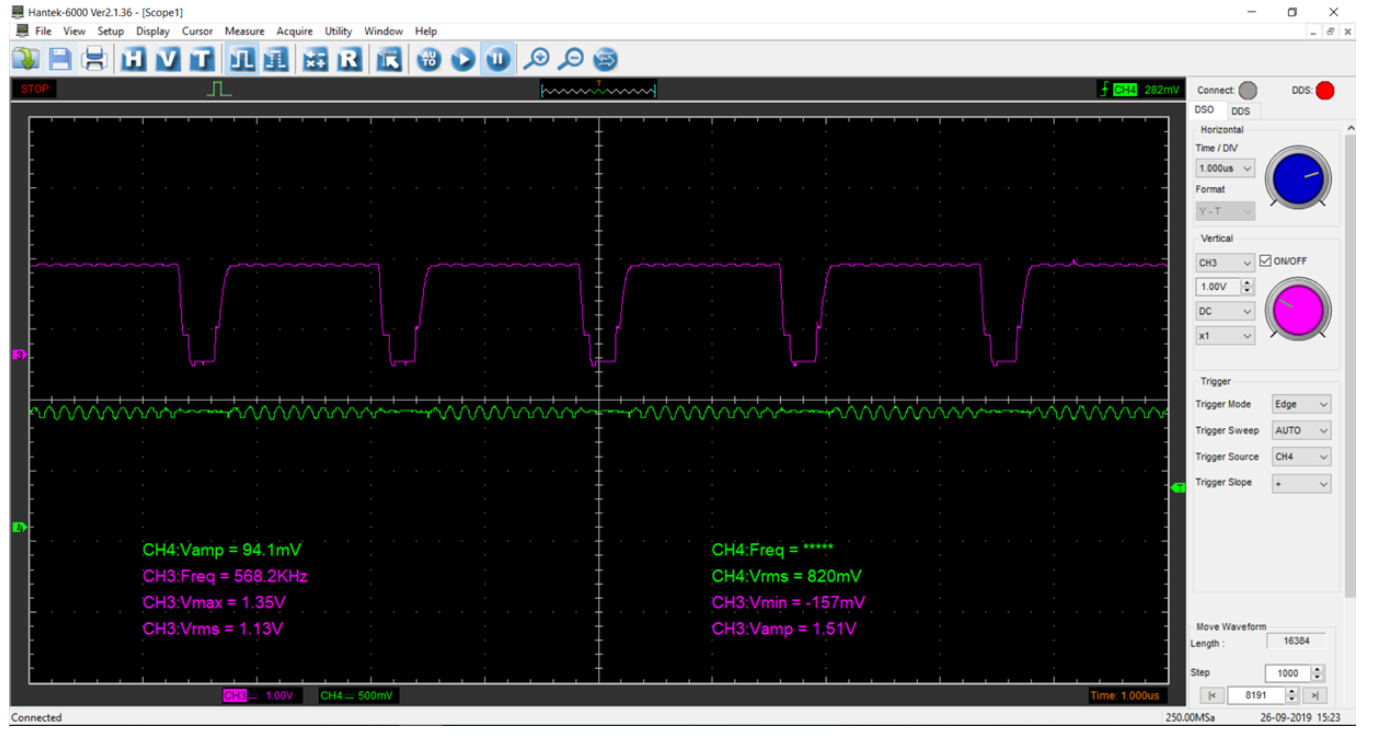Open the Trigger Slope dropdown

1301,483
